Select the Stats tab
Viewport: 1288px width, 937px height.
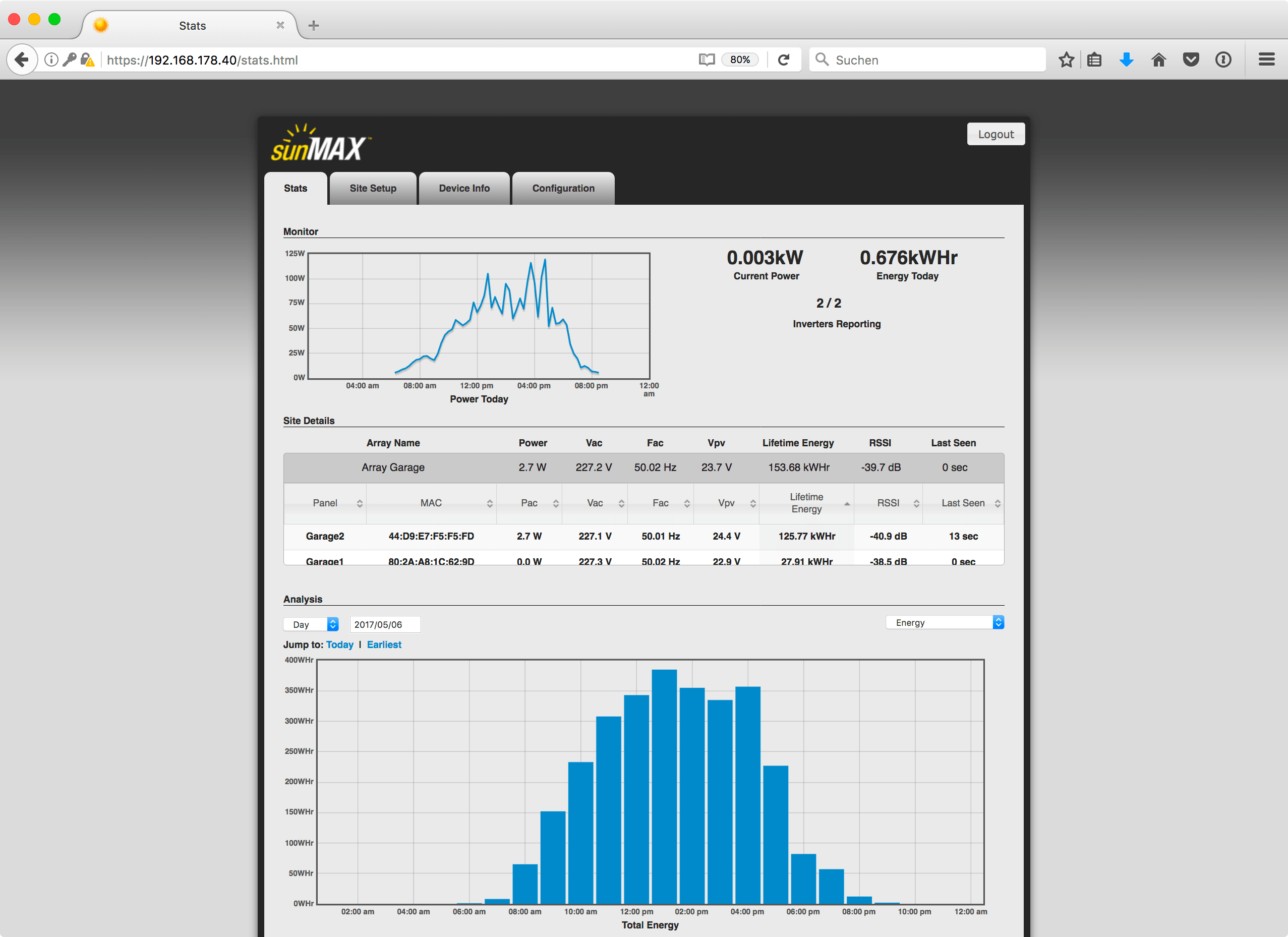pyautogui.click(x=296, y=188)
